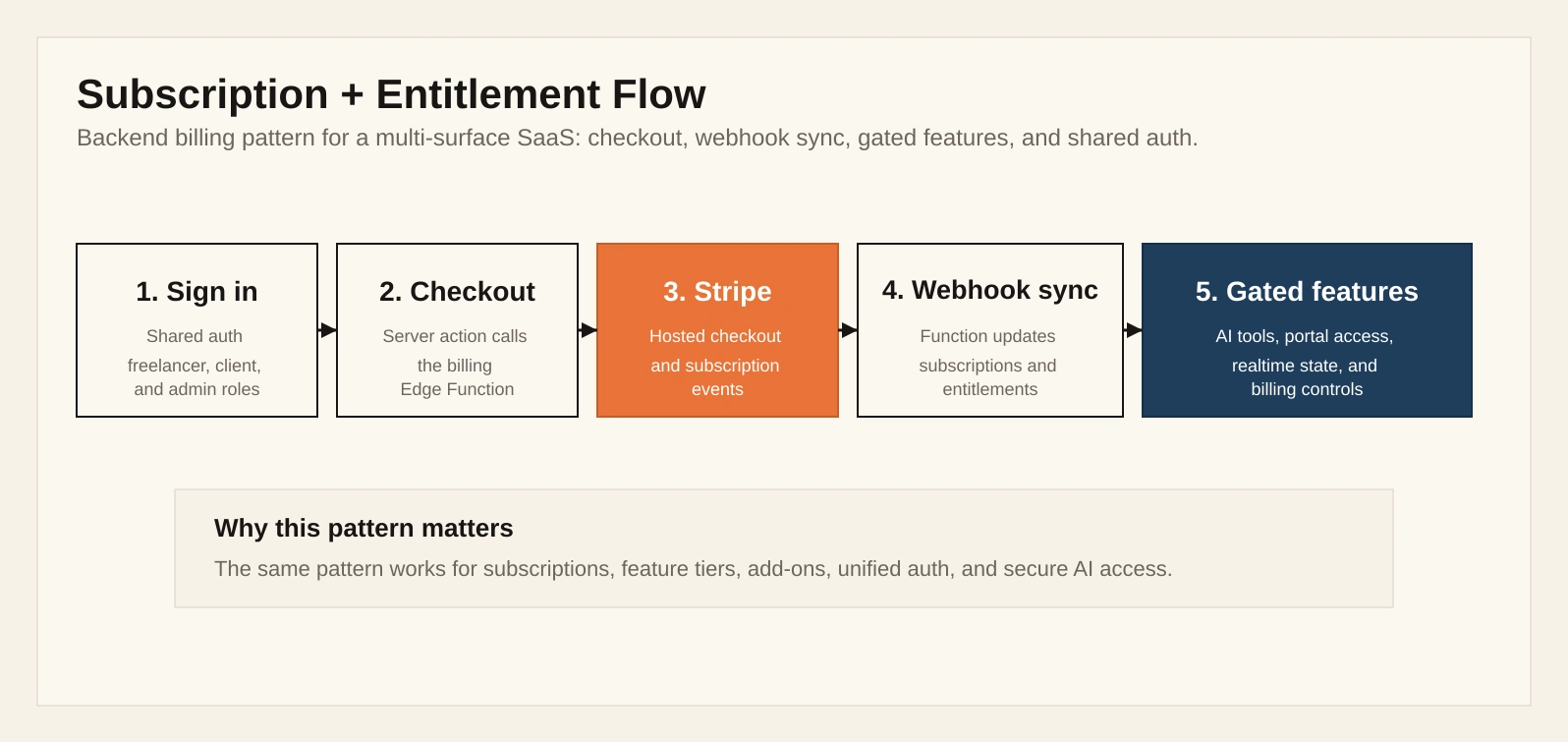1568x742 pixels.
Task: Click the "Server action calls" text line
Action: point(455,336)
